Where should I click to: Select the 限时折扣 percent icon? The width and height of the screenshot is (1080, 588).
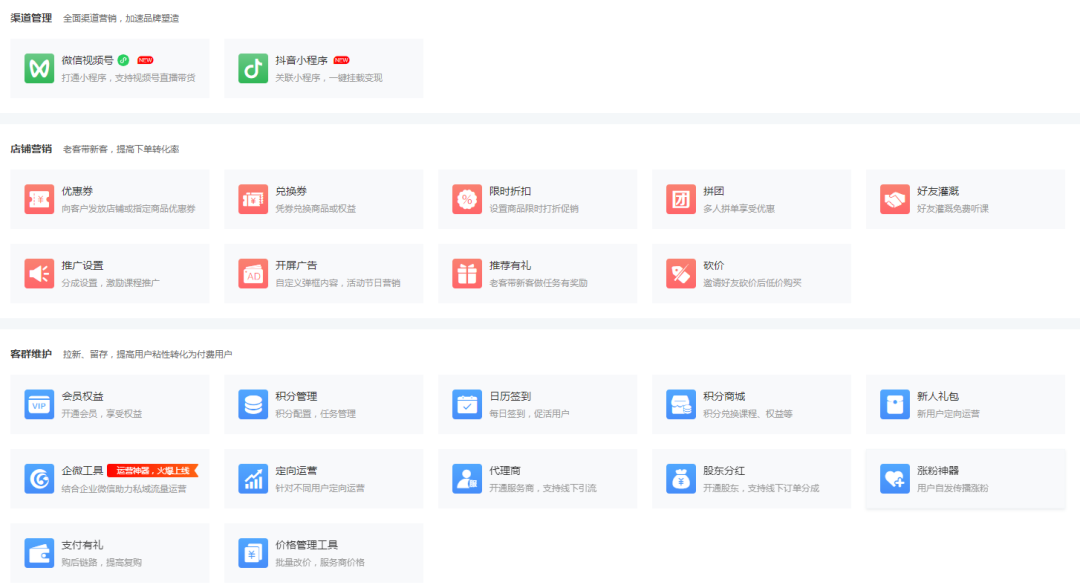pyautogui.click(x=467, y=198)
